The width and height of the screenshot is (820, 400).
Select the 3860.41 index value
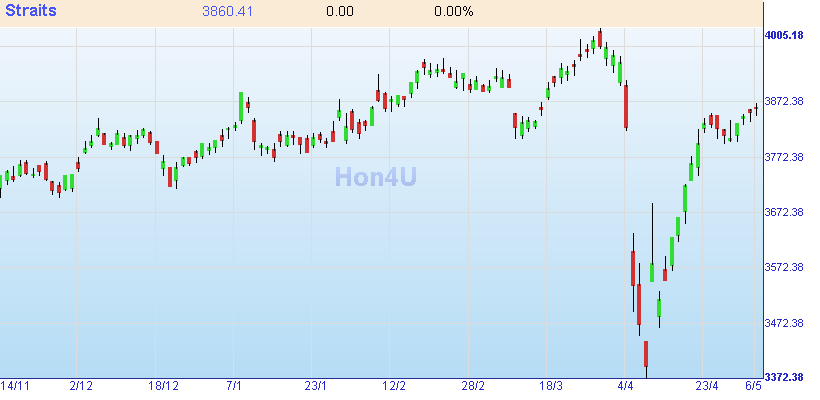click(x=227, y=12)
